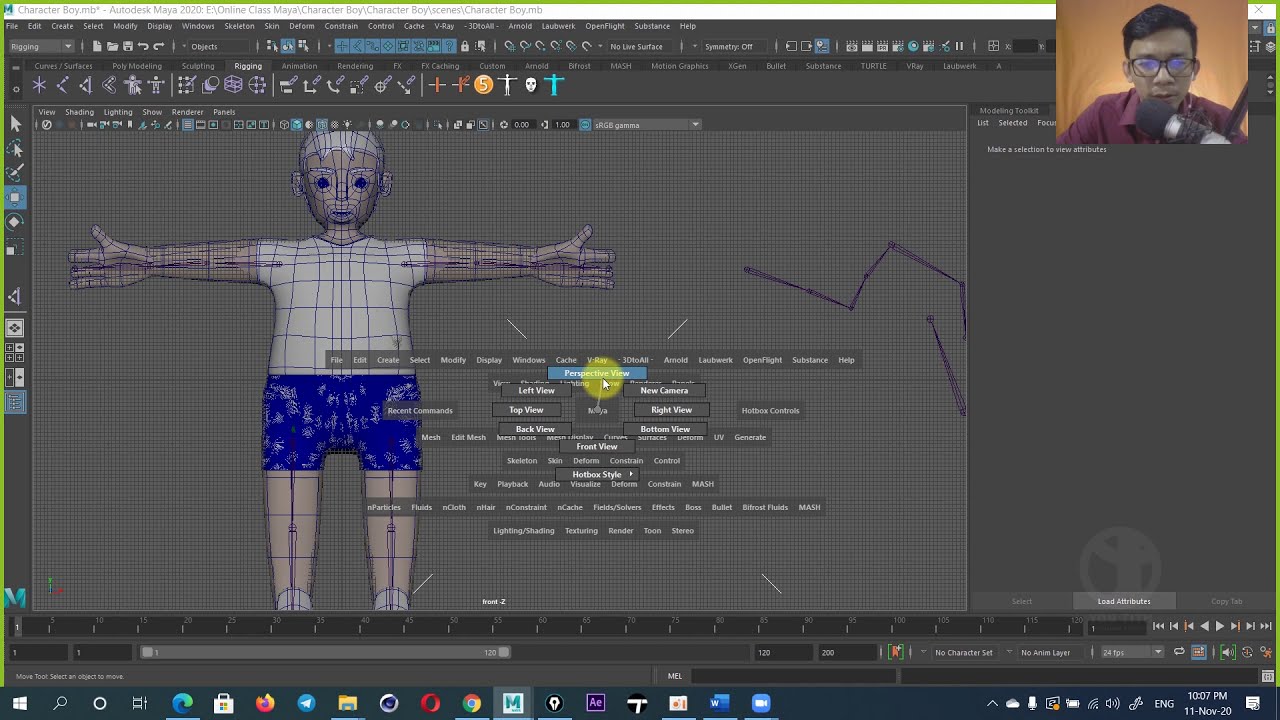Image resolution: width=1280 pixels, height=720 pixels.
Task: Open Maya from the Windows taskbar
Action: coord(512,703)
